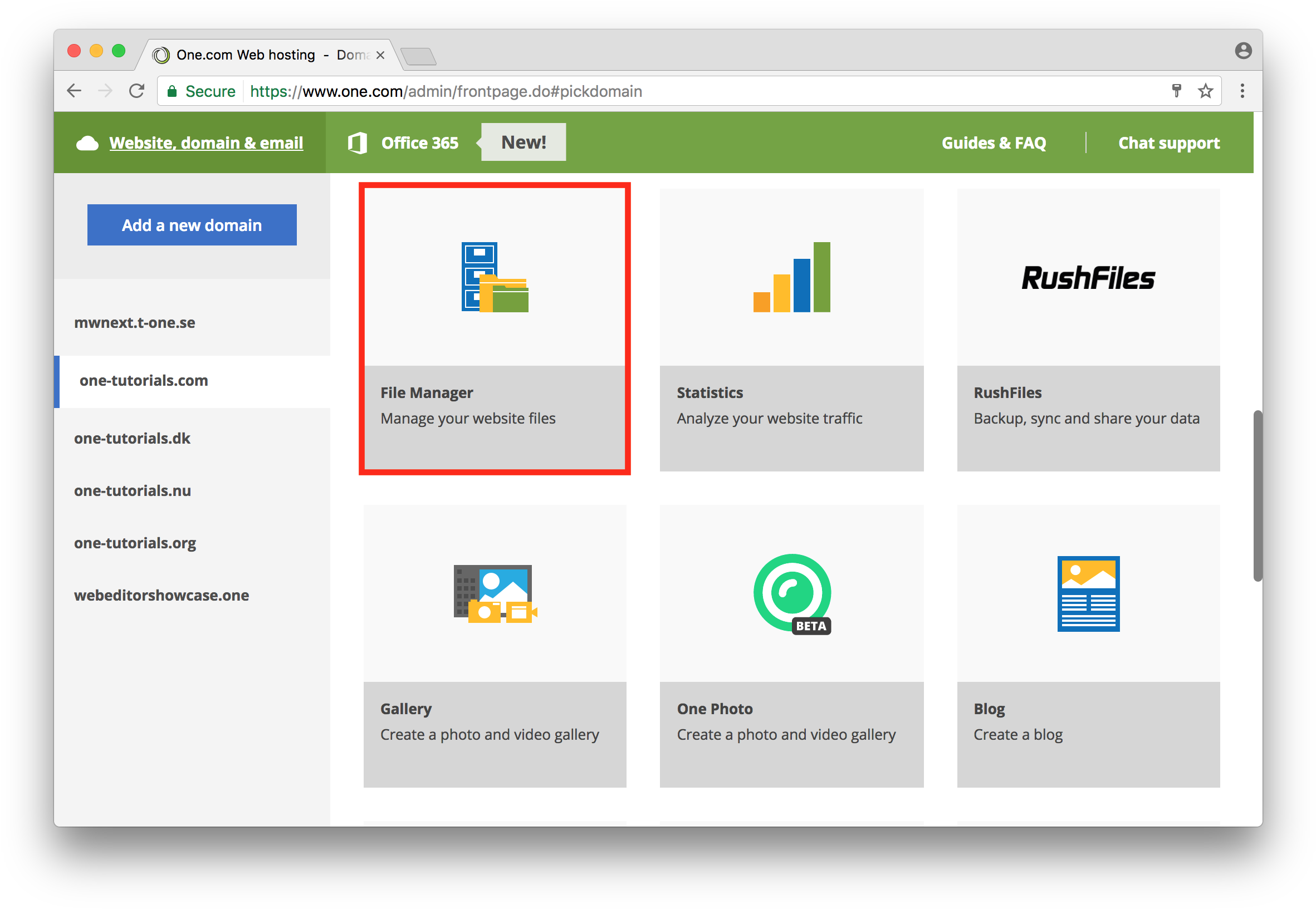Open the File Manager cabinet icon
1316x909 pixels.
[495, 277]
